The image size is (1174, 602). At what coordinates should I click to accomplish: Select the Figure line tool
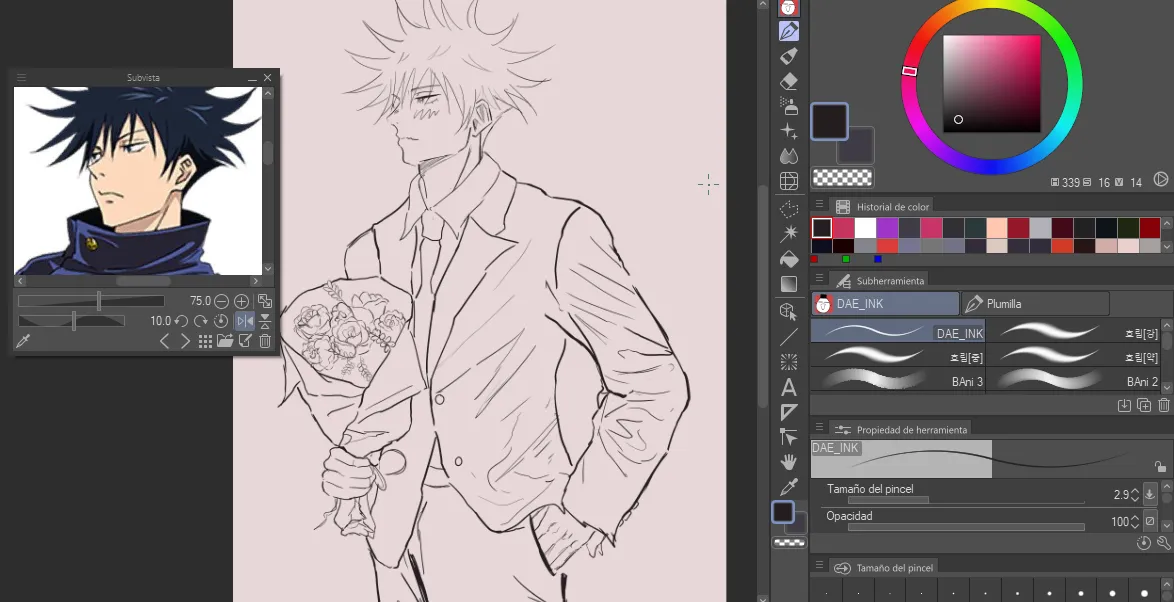788,337
